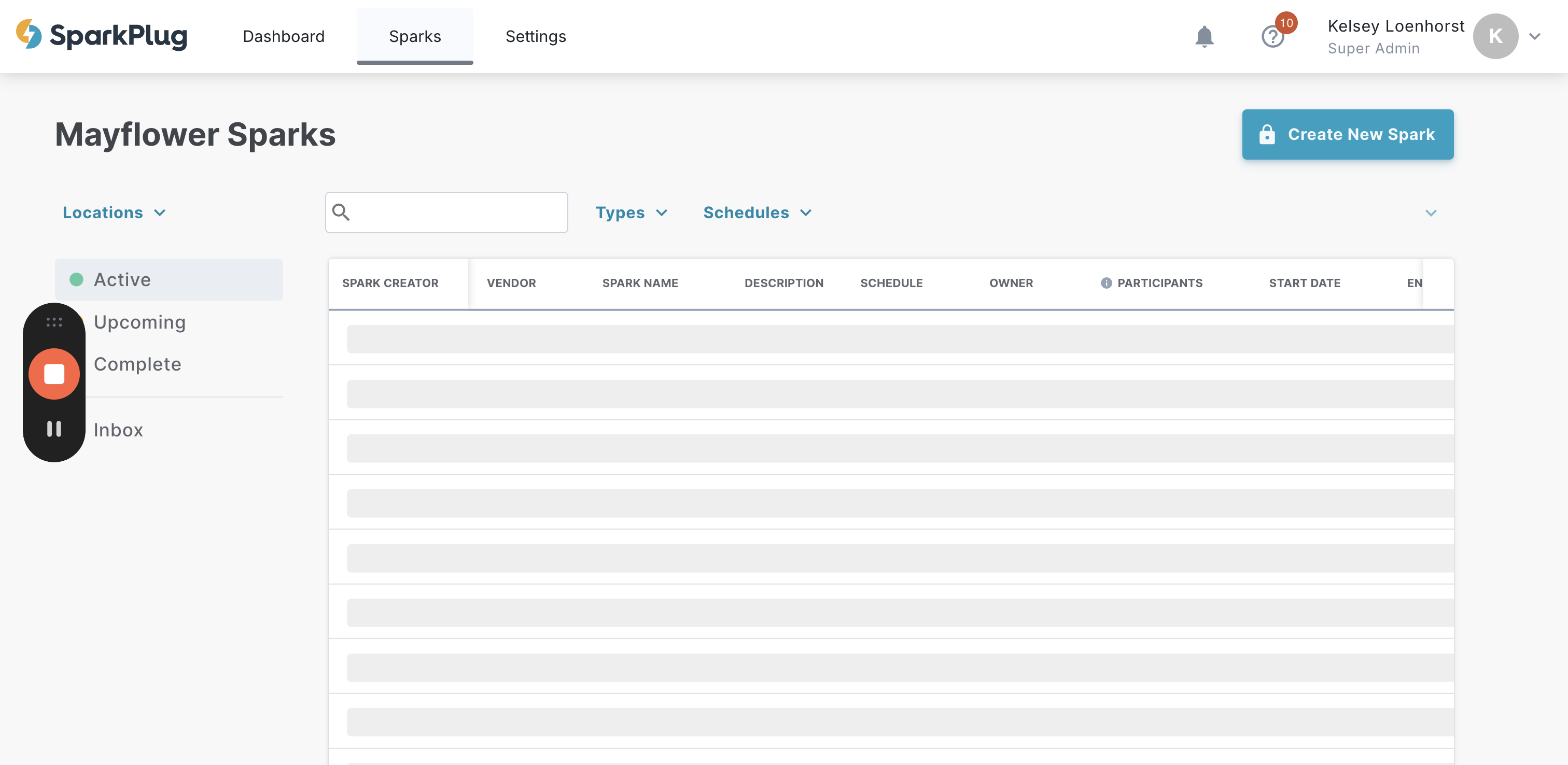The height and width of the screenshot is (765, 1568).
Task: Sort by Spark Creator column
Action: click(390, 283)
